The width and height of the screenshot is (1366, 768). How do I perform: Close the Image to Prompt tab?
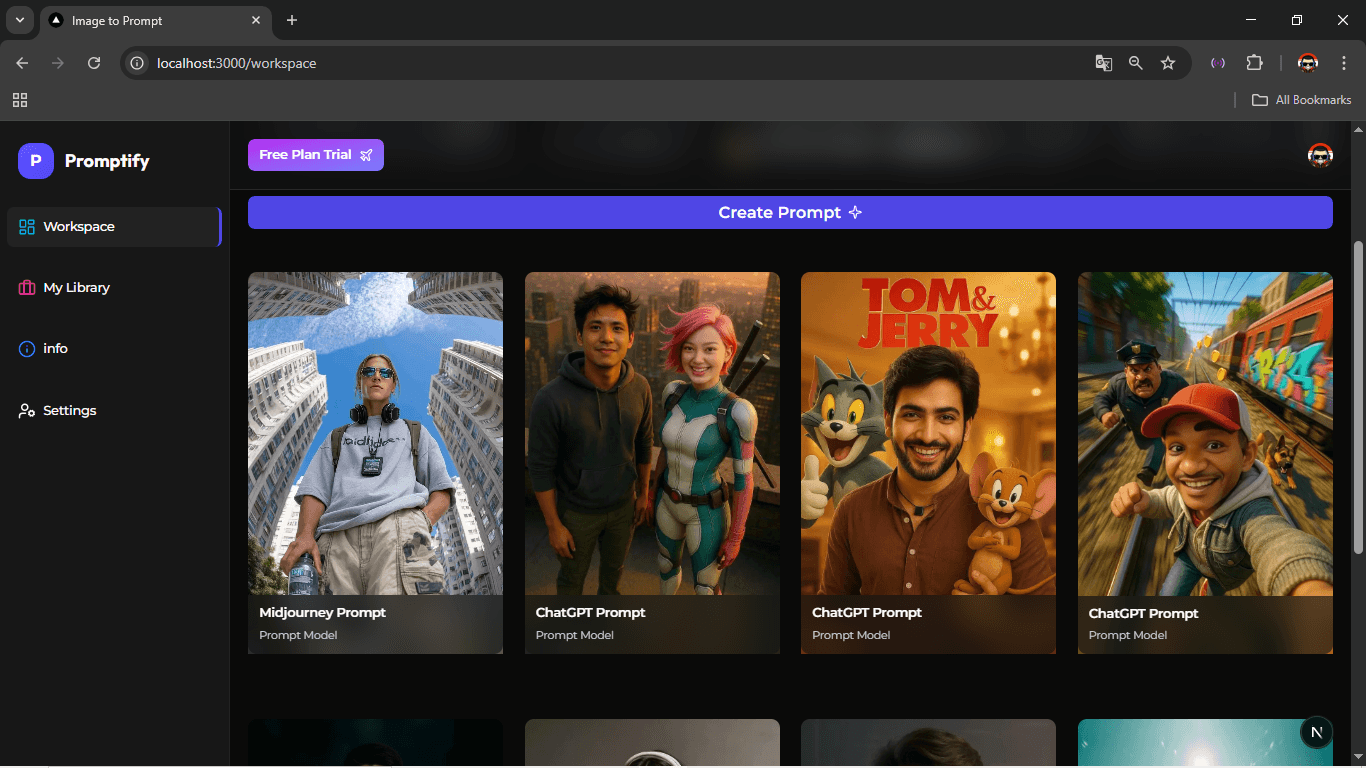coord(256,20)
